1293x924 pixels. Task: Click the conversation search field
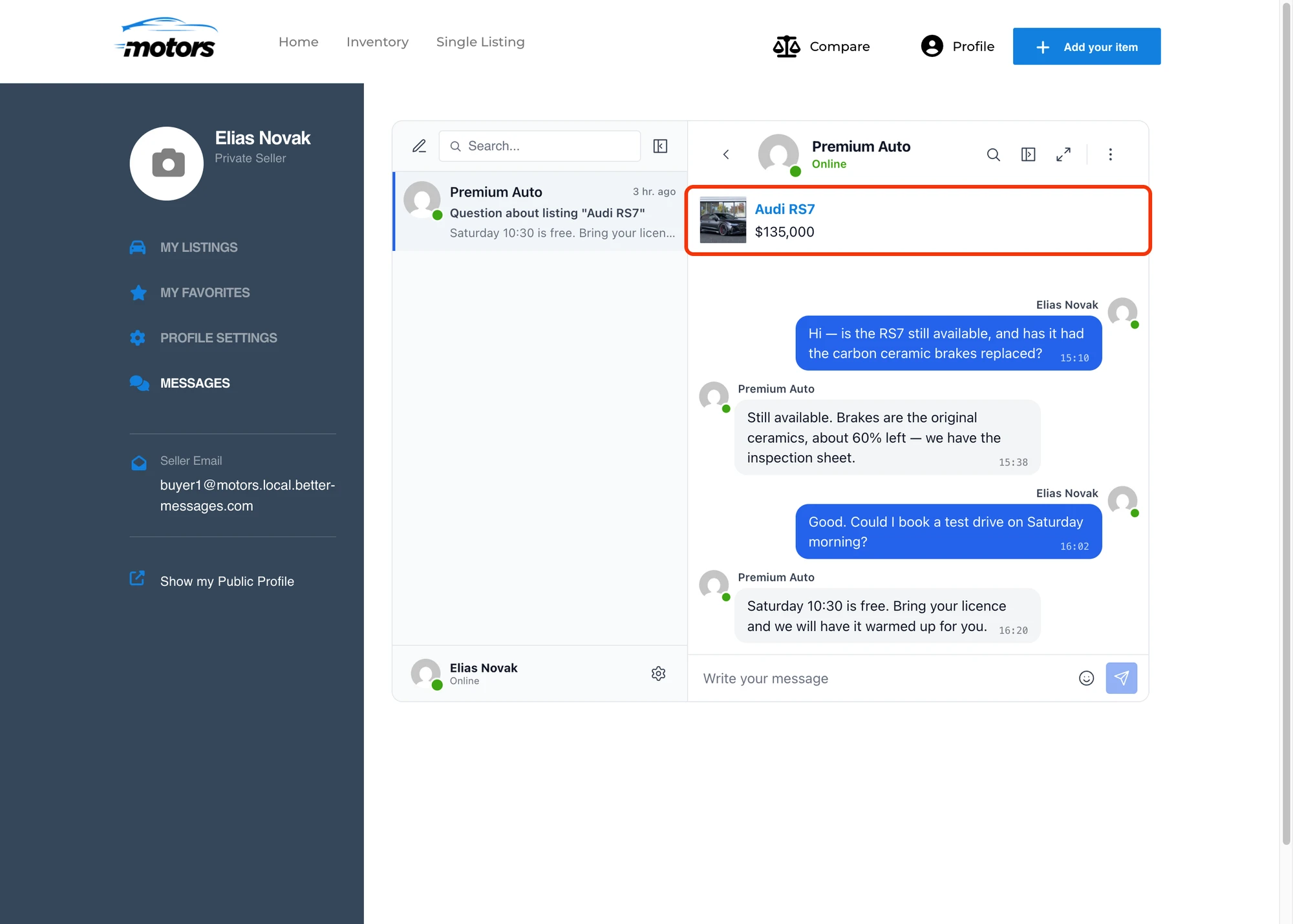(540, 146)
